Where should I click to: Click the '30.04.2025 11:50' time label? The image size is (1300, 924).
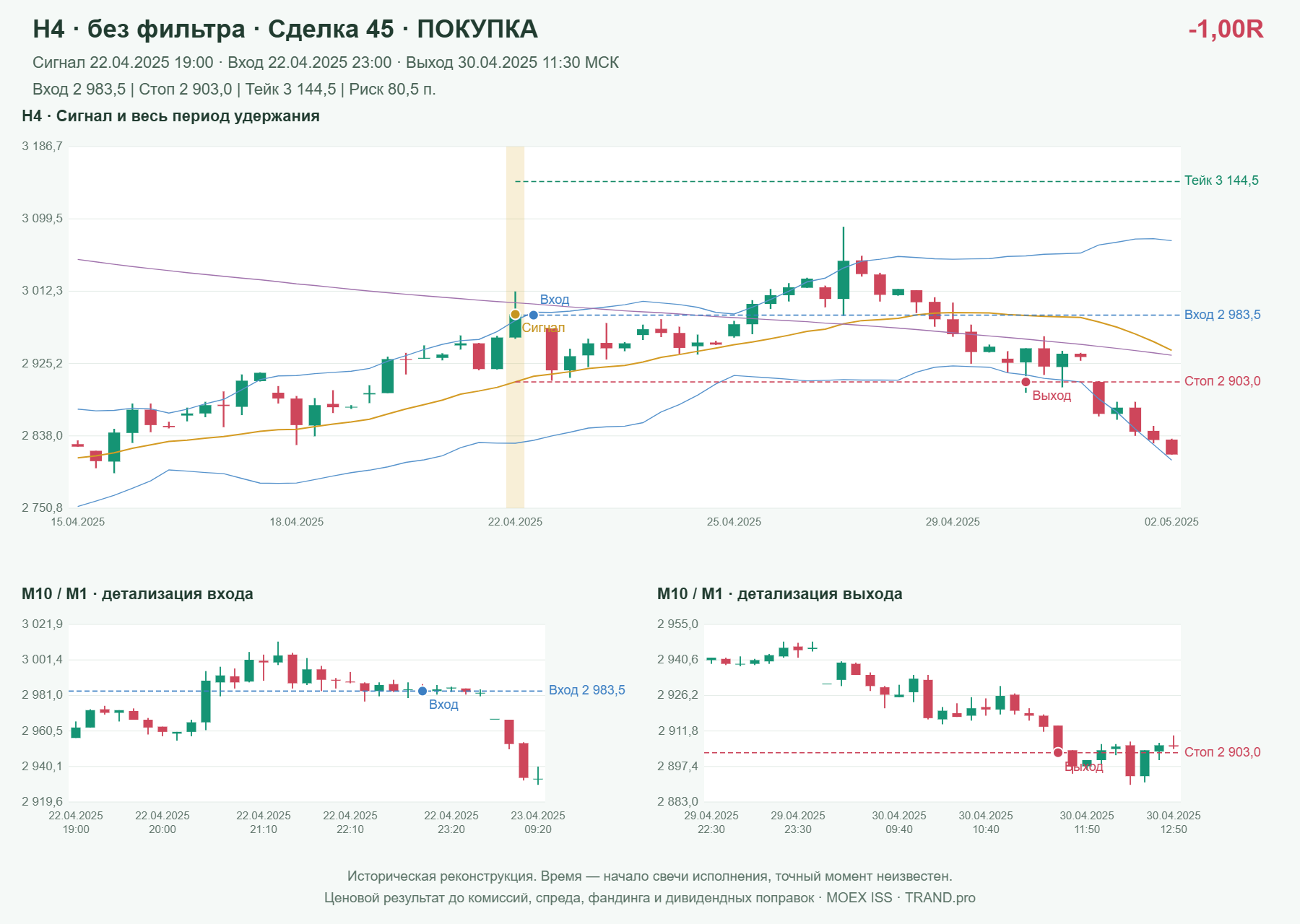tap(1087, 822)
